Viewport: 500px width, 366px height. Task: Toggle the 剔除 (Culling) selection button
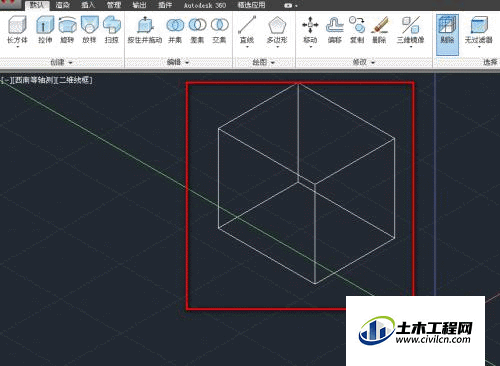coord(447,34)
